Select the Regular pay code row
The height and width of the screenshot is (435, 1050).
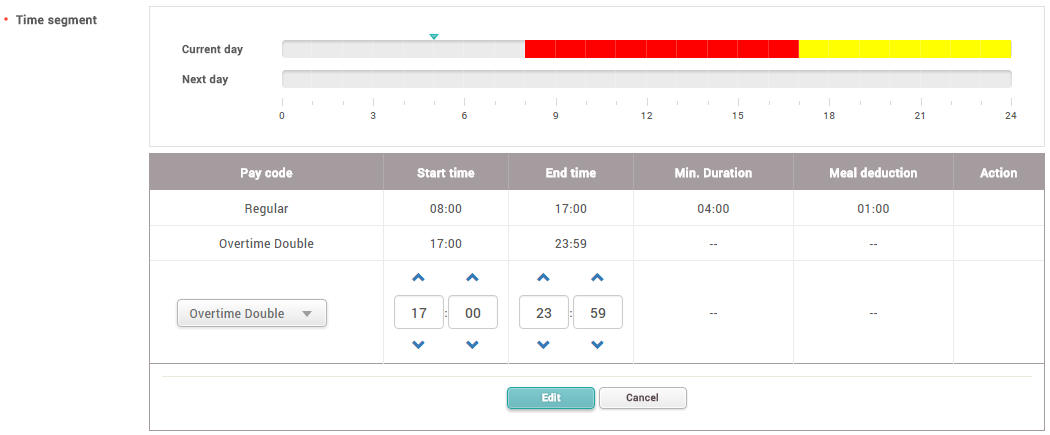click(x=266, y=209)
